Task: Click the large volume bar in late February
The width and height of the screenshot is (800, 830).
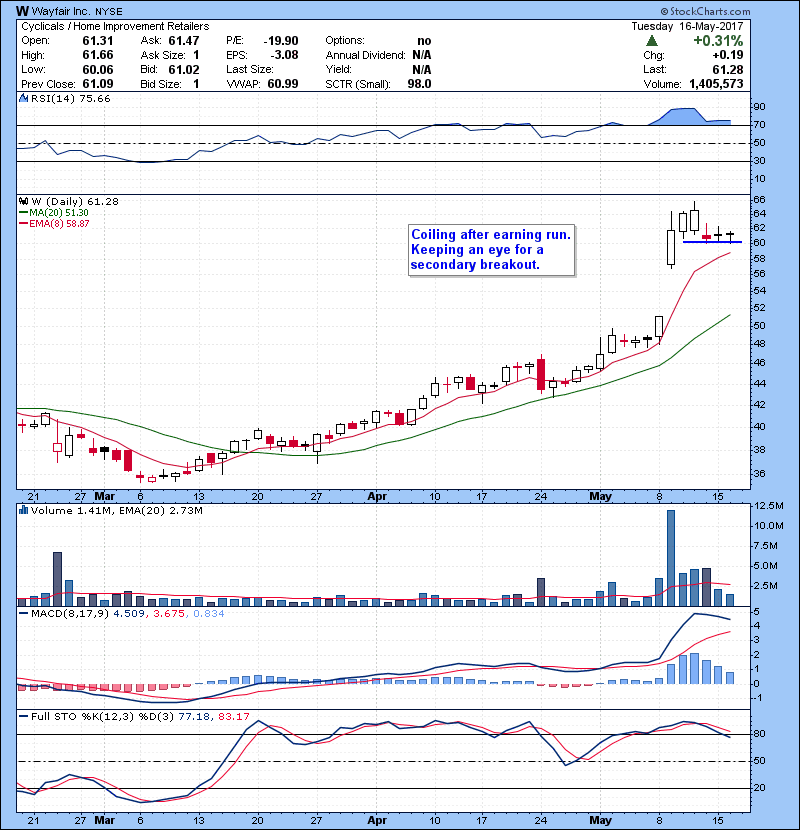Action: tap(57, 579)
